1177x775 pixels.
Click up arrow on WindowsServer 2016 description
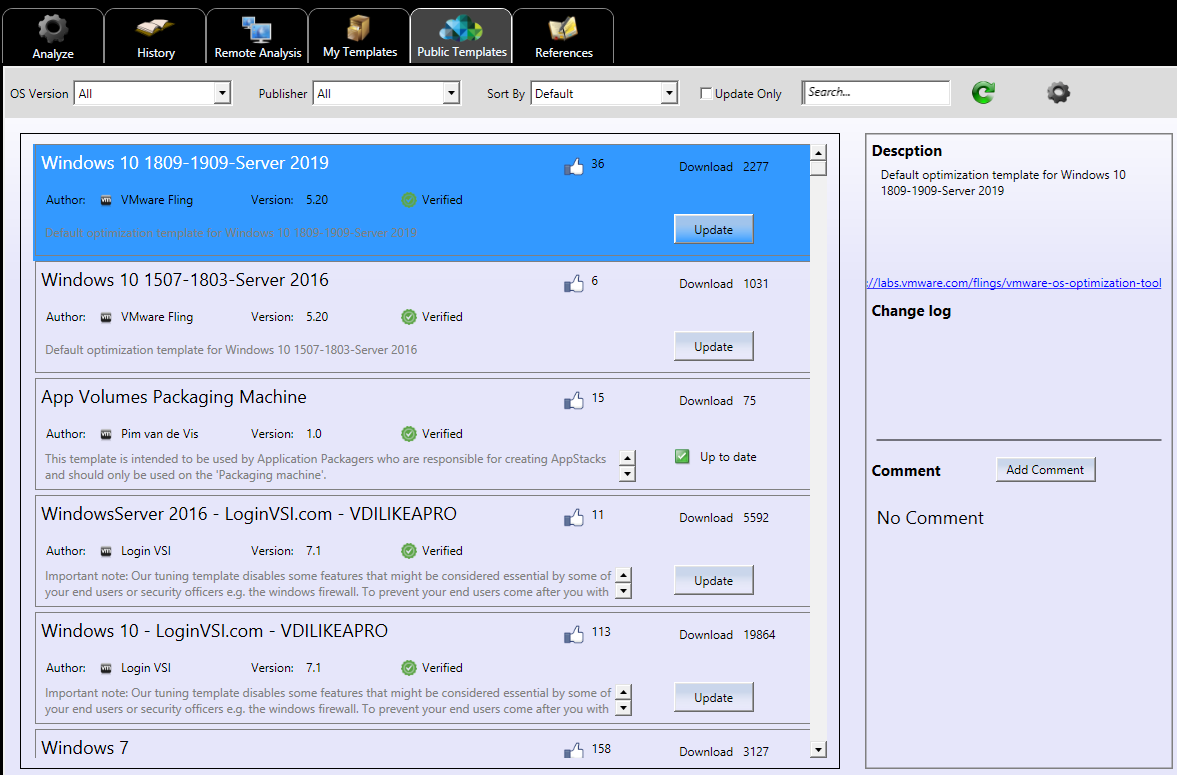coord(622,576)
